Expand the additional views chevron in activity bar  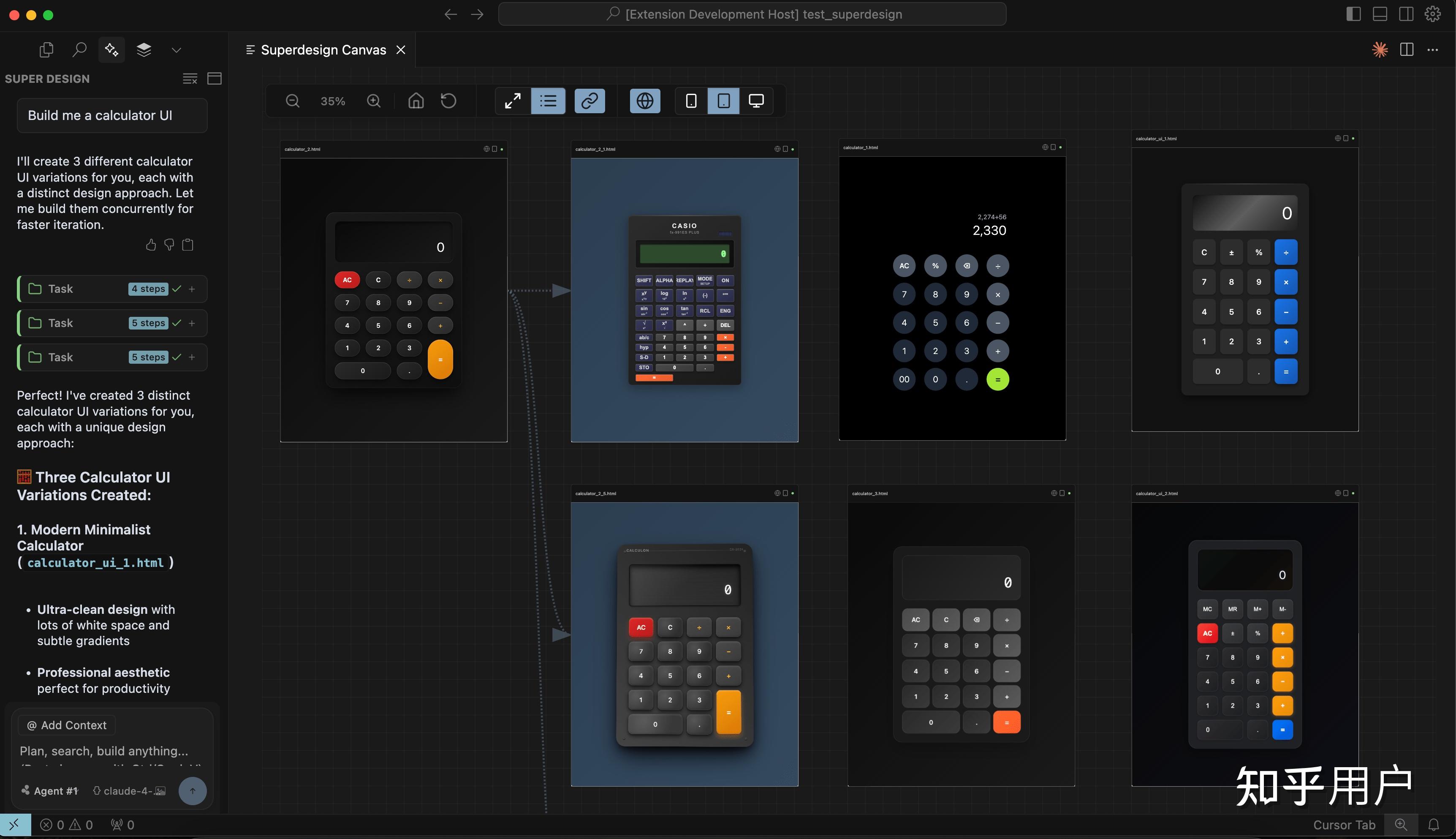point(176,50)
